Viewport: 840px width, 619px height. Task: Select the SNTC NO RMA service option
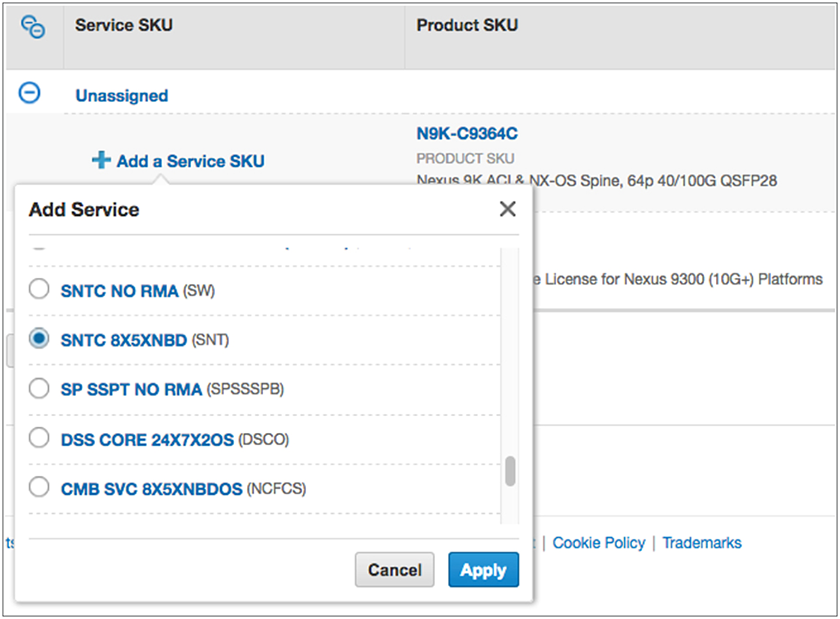[37, 290]
